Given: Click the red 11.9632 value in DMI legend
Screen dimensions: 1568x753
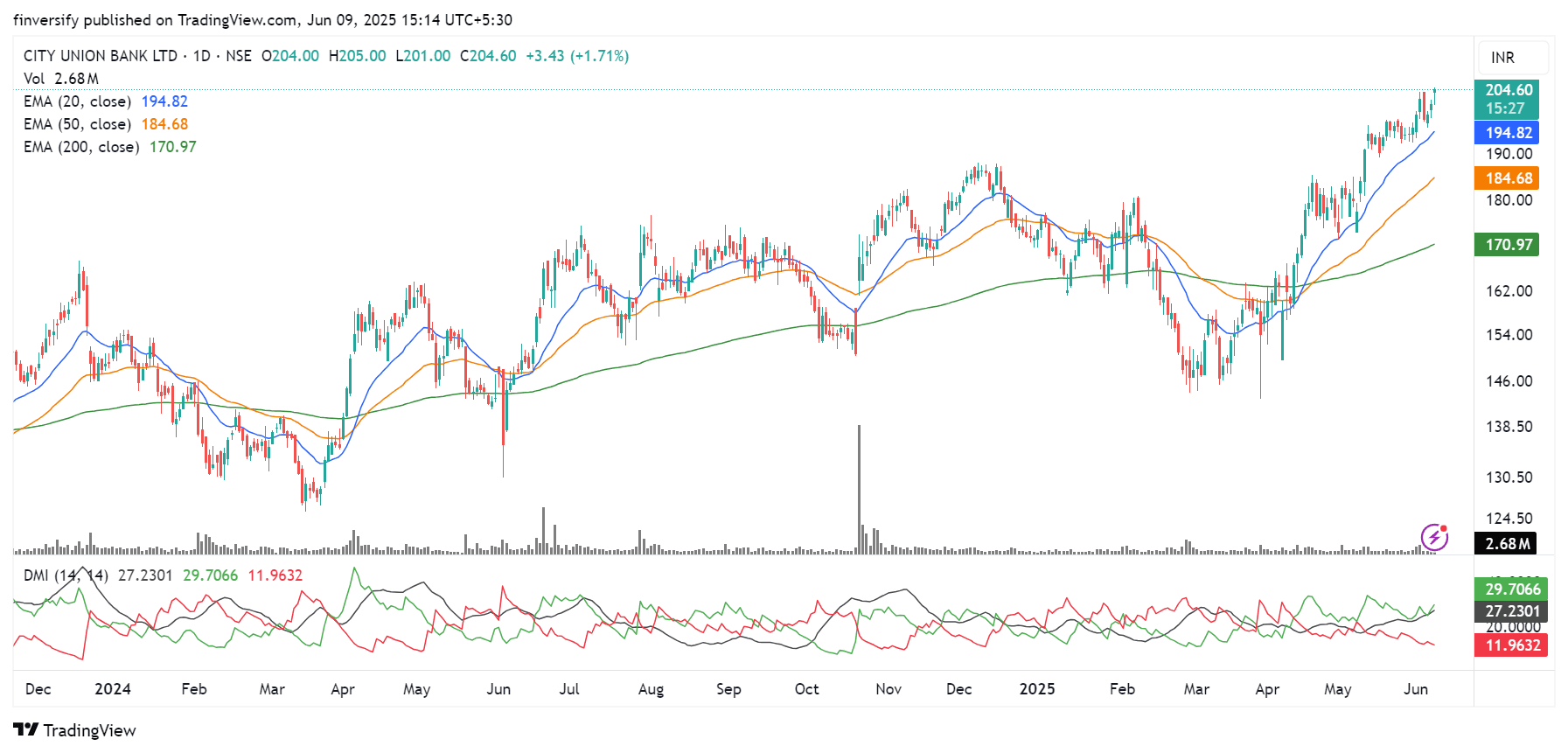Looking at the screenshot, I should pyautogui.click(x=275, y=575).
